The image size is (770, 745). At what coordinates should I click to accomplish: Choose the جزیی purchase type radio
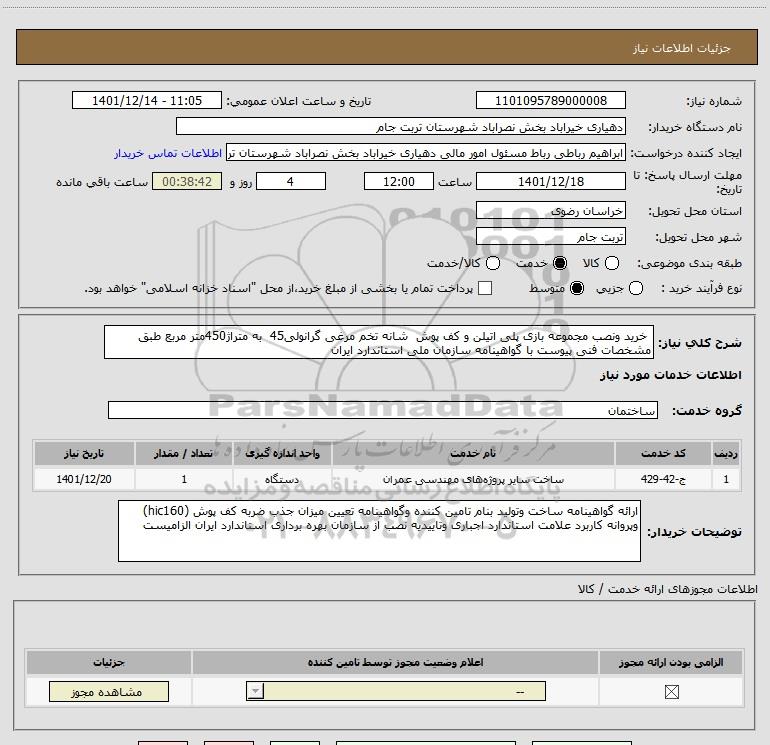coord(635,288)
